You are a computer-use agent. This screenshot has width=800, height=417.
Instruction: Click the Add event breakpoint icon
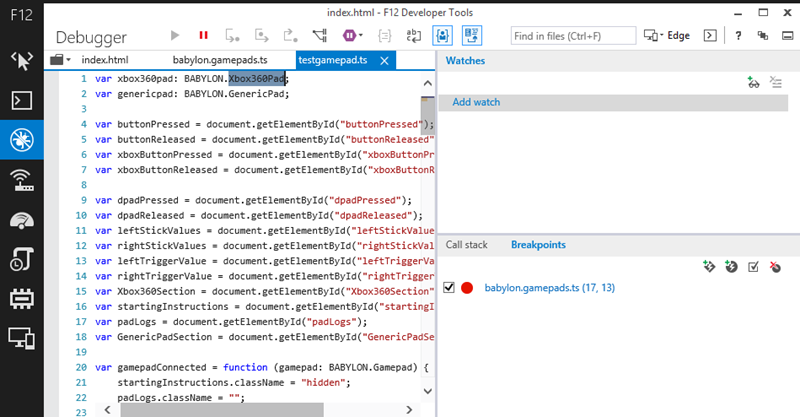[731, 266]
